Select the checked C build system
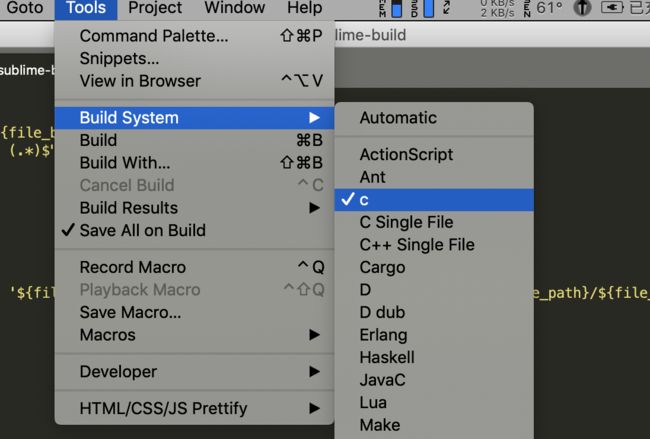This screenshot has height=439, width=650. pyautogui.click(x=434, y=200)
